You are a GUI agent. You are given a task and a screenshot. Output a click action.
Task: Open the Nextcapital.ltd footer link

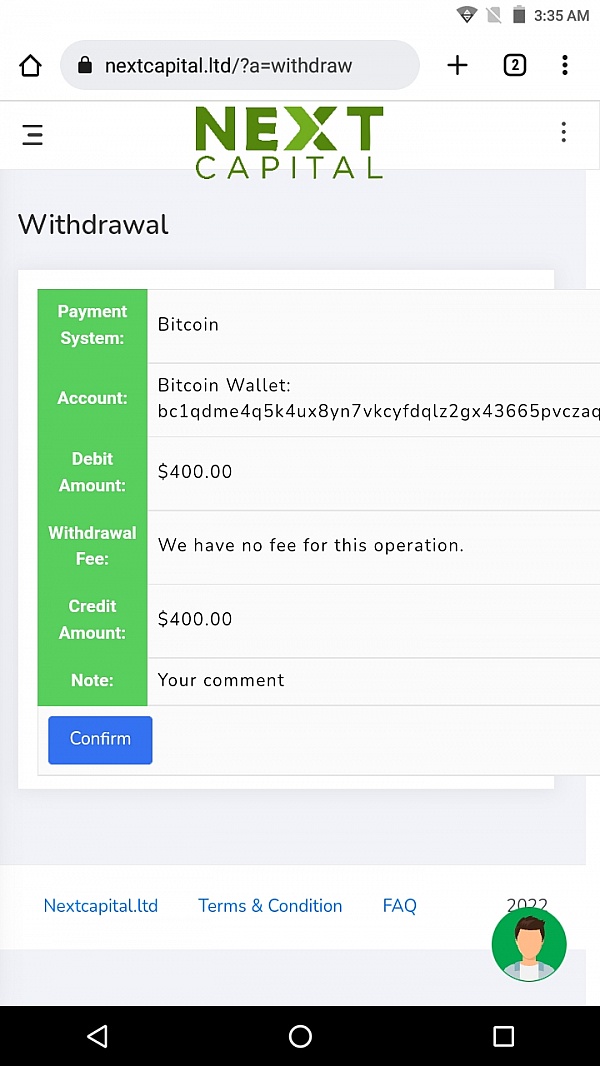(x=101, y=906)
